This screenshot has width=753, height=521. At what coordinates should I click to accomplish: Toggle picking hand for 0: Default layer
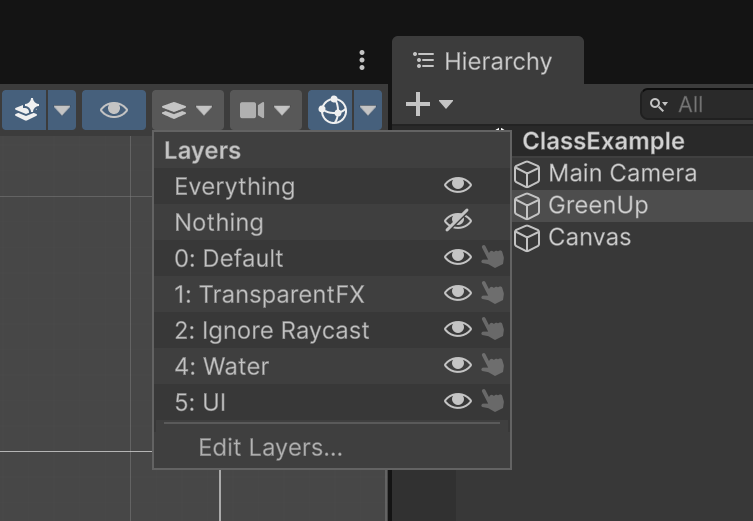pyautogui.click(x=493, y=256)
